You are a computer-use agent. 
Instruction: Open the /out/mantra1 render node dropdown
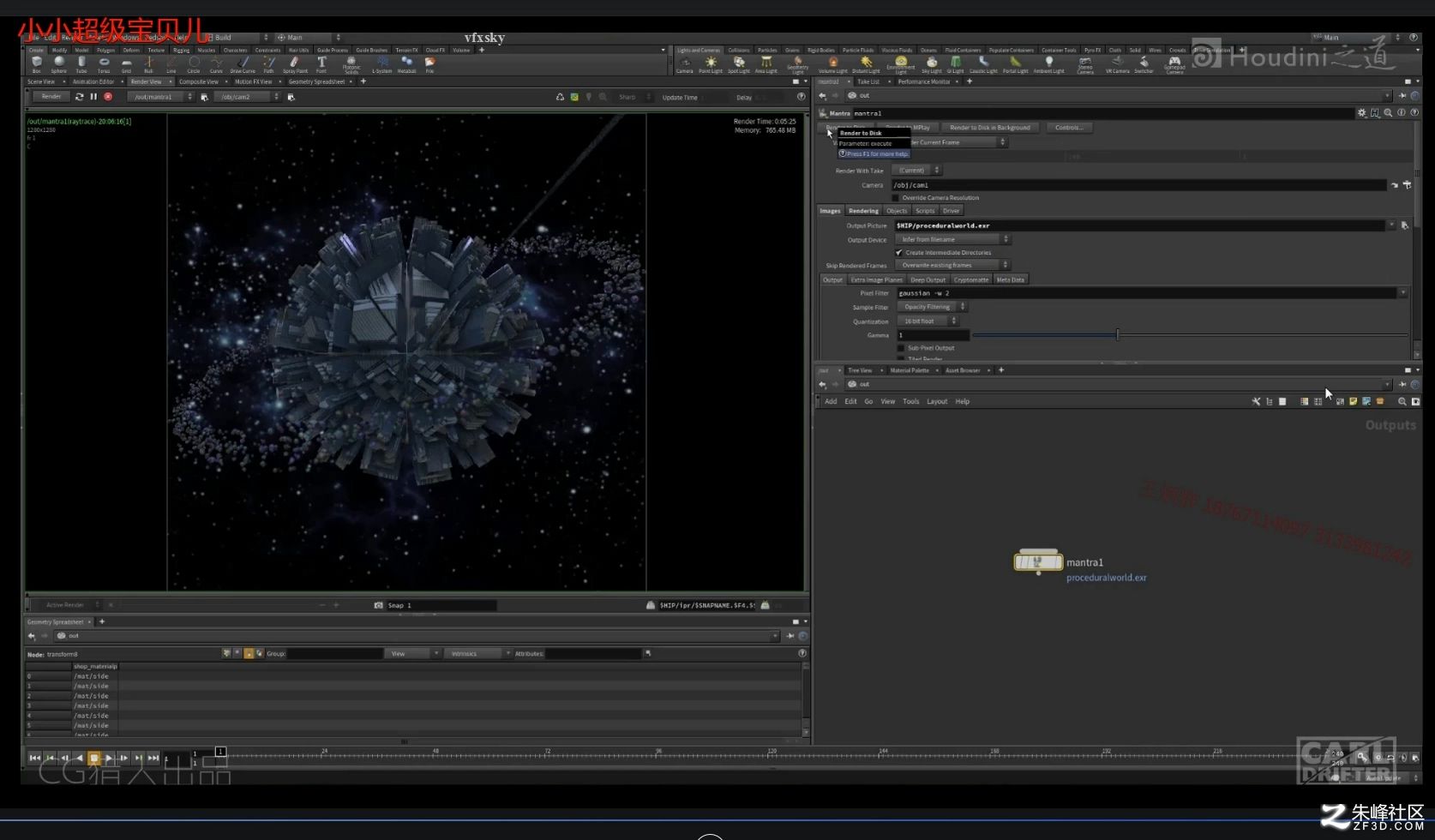click(160, 97)
